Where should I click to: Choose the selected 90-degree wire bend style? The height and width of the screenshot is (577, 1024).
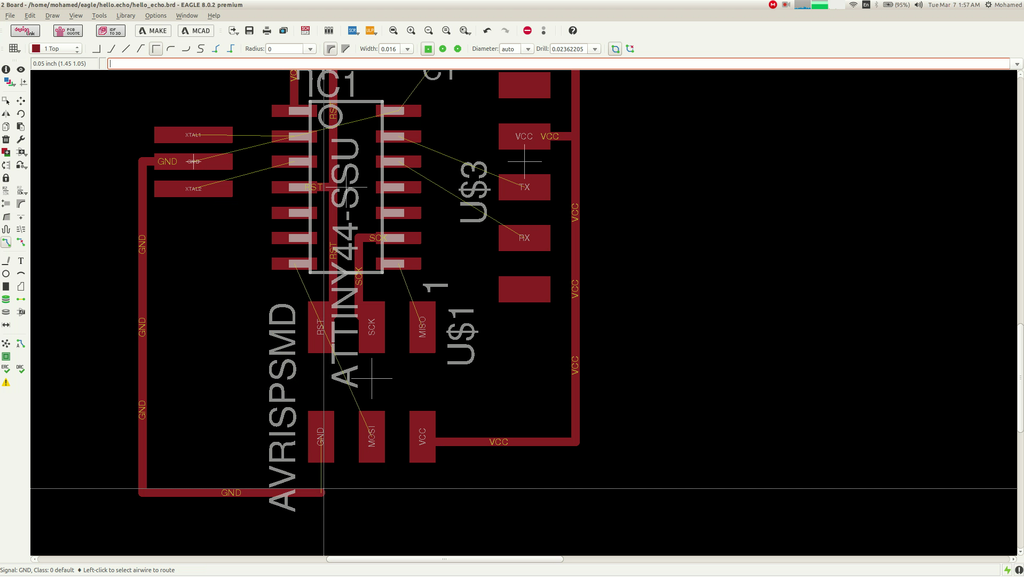[x=155, y=49]
